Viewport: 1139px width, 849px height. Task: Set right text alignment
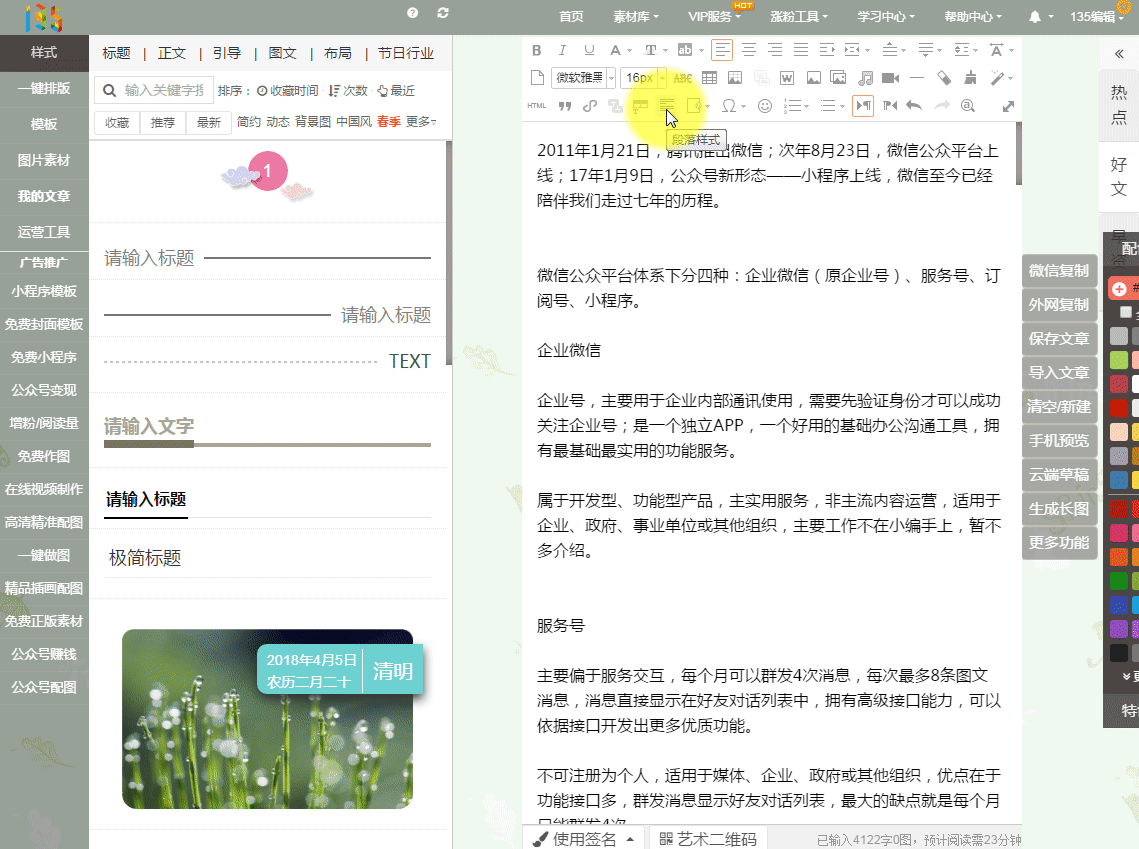[x=775, y=50]
